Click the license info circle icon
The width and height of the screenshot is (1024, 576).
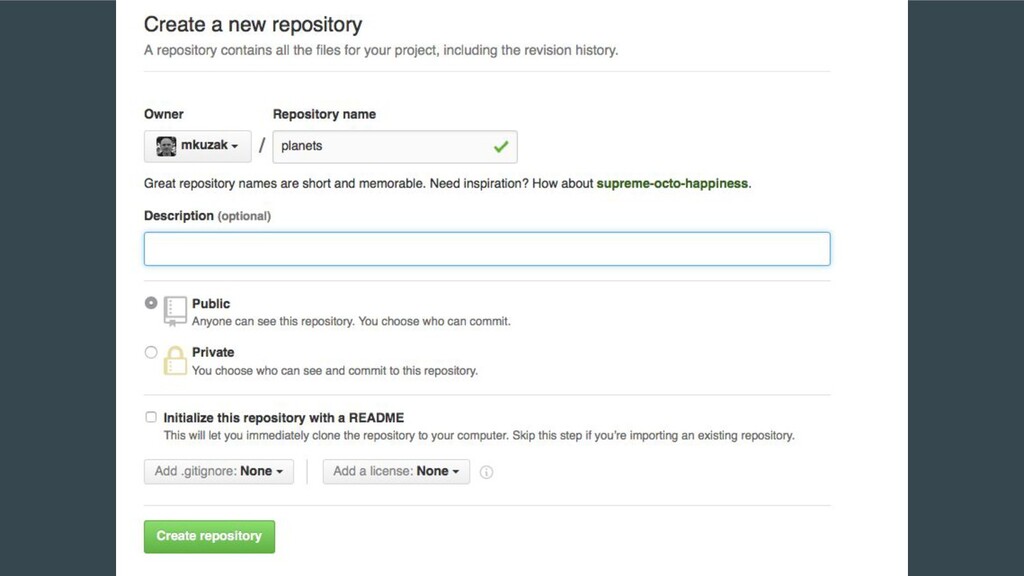click(x=487, y=472)
